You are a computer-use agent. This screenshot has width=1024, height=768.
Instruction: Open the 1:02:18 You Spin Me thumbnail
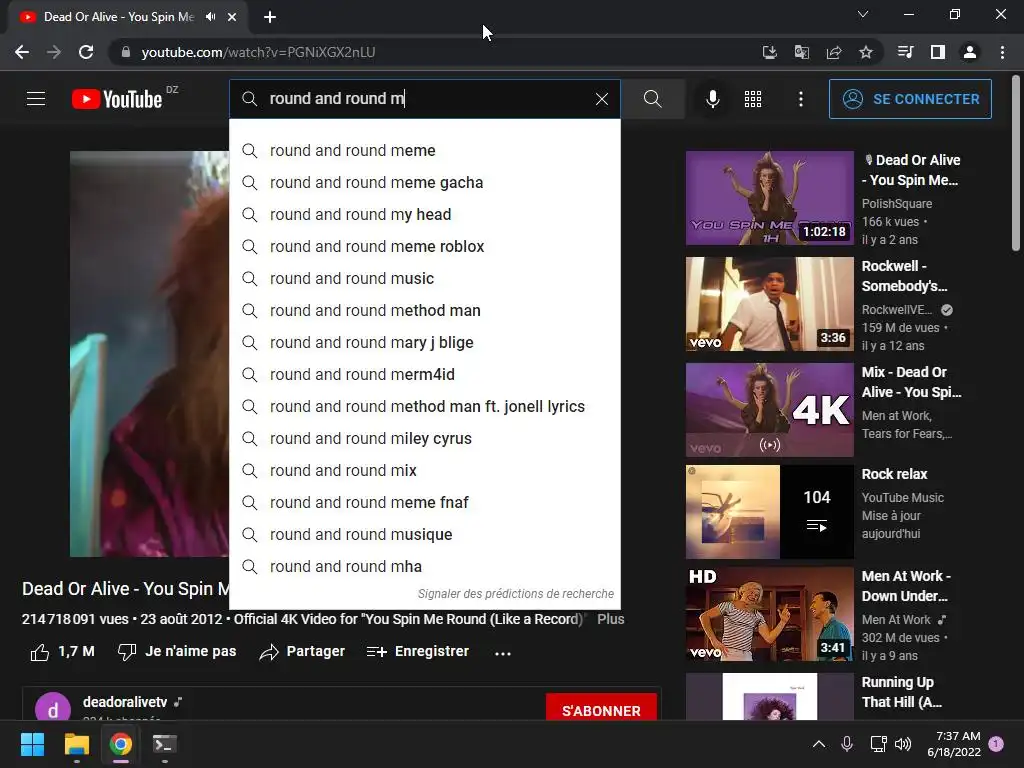pos(769,198)
